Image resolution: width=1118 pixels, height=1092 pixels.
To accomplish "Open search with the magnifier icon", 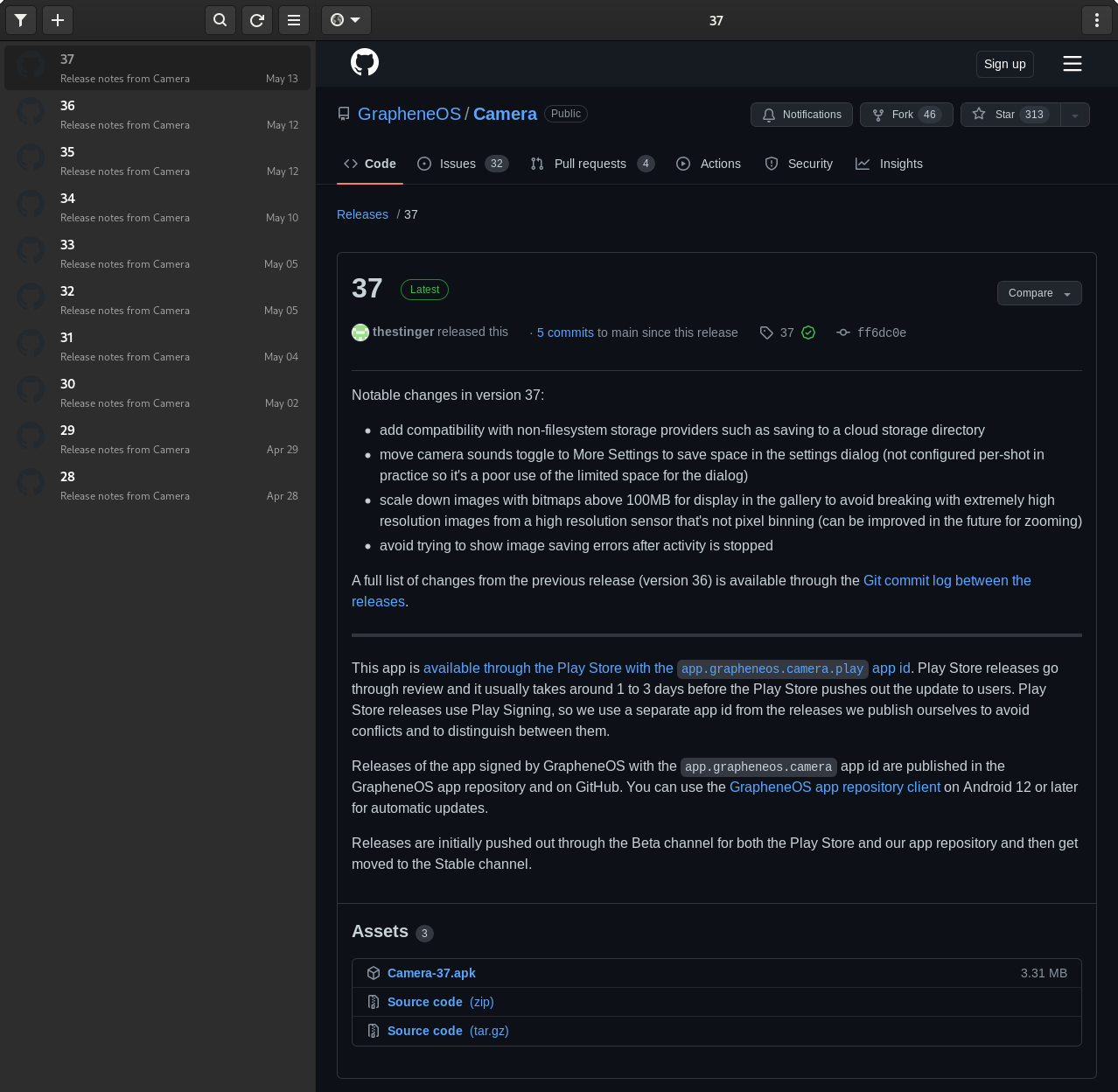I will point(220,20).
